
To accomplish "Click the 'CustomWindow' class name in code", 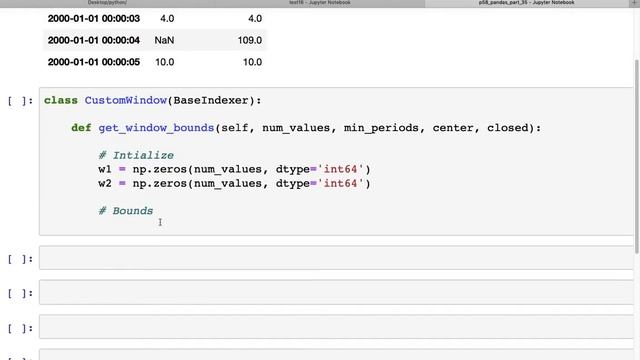I will click(x=126, y=100).
